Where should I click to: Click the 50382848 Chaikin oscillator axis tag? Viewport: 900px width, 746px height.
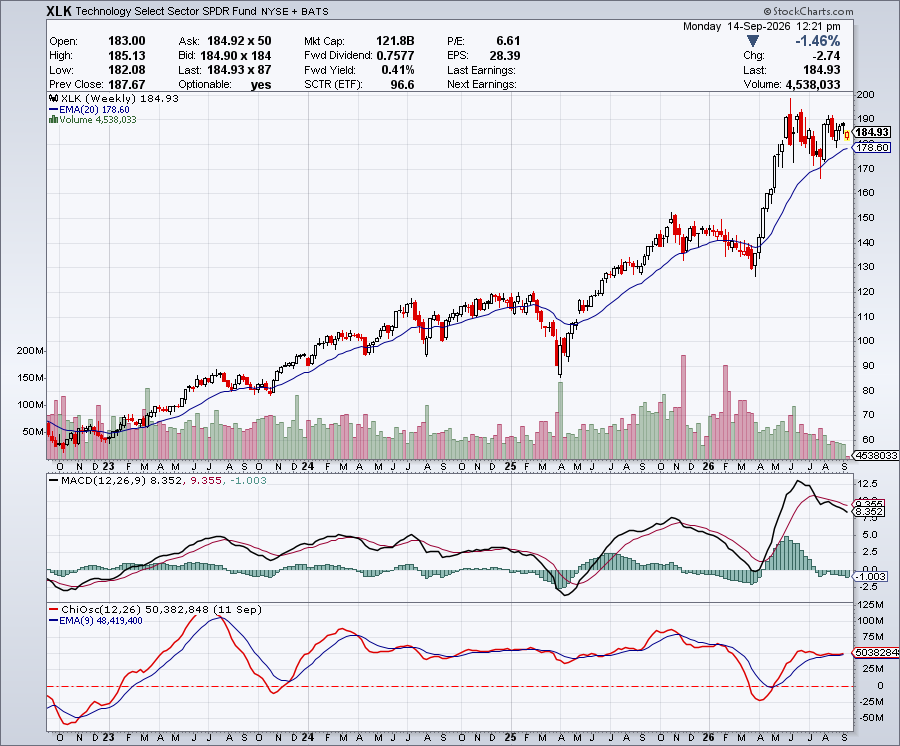[x=876, y=652]
